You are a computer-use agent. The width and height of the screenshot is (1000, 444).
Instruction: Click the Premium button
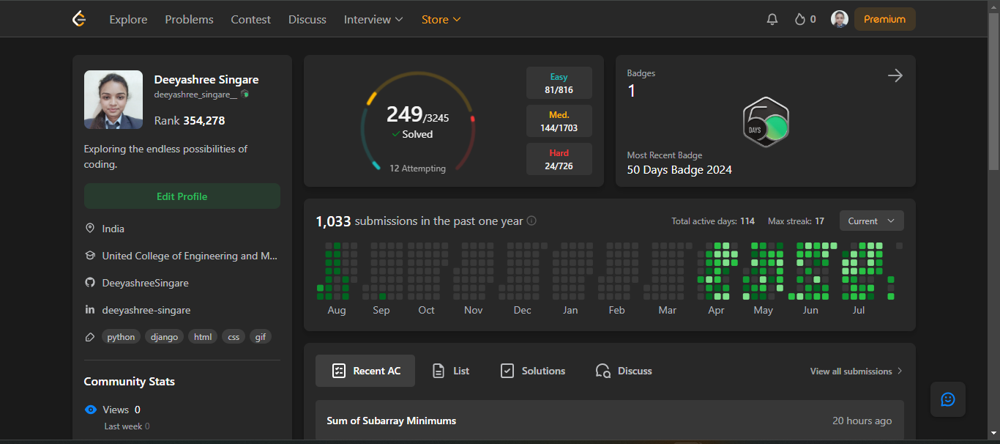[884, 19]
